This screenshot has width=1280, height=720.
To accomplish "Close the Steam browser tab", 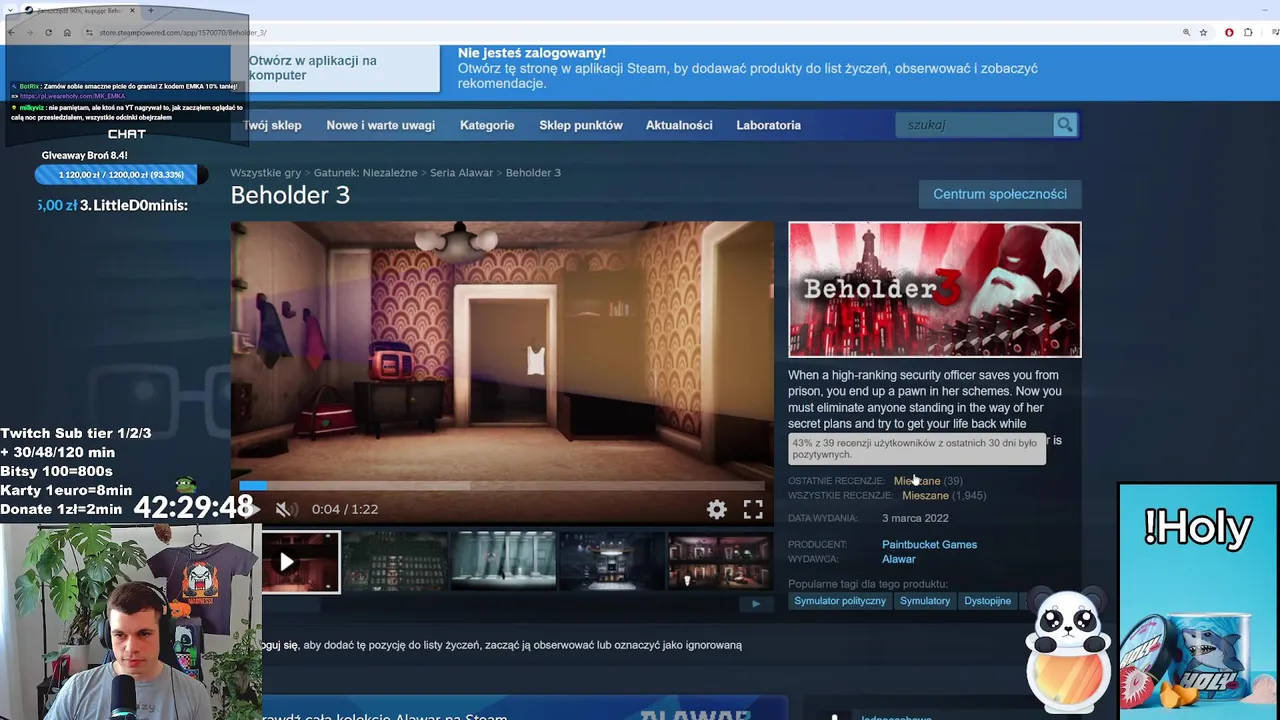I will point(132,10).
